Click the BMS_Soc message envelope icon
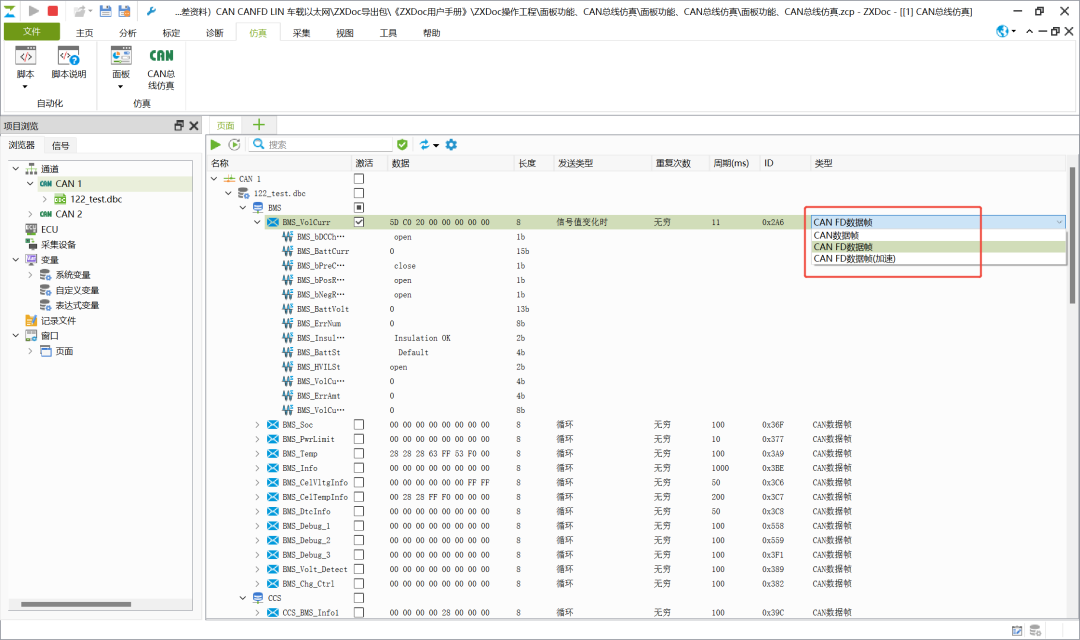The image size is (1080, 640). [x=273, y=424]
